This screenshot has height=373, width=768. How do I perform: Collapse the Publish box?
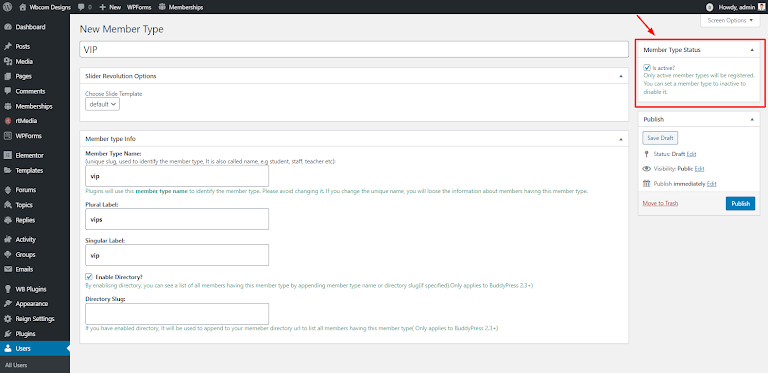coord(752,119)
